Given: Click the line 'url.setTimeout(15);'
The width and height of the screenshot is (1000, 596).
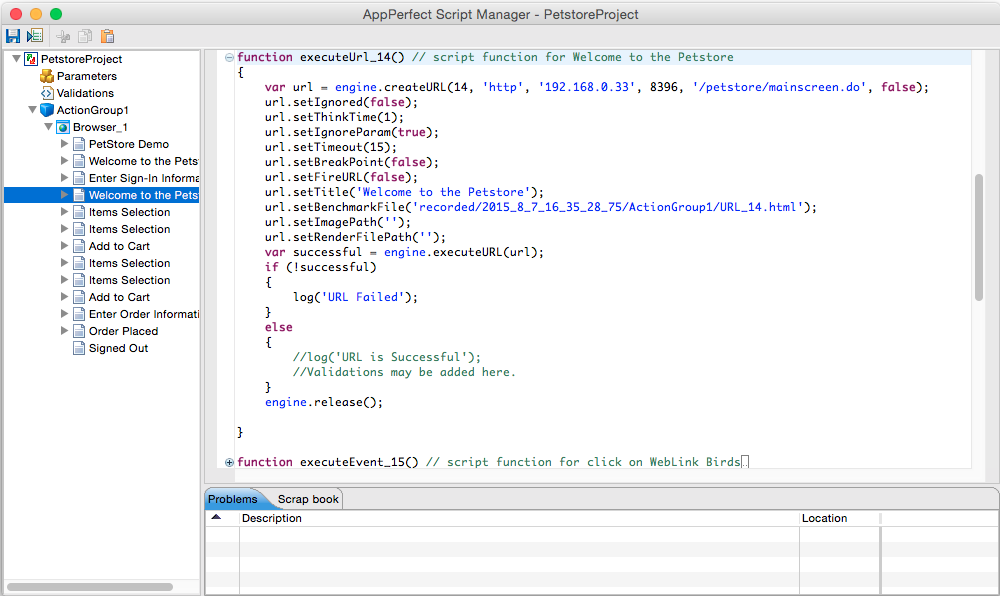Looking at the screenshot, I should click(330, 147).
